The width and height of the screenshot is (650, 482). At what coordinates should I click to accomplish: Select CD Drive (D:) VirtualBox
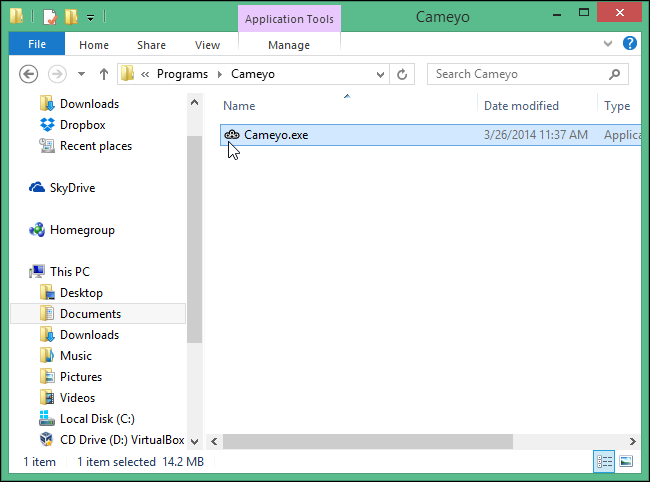point(122,440)
